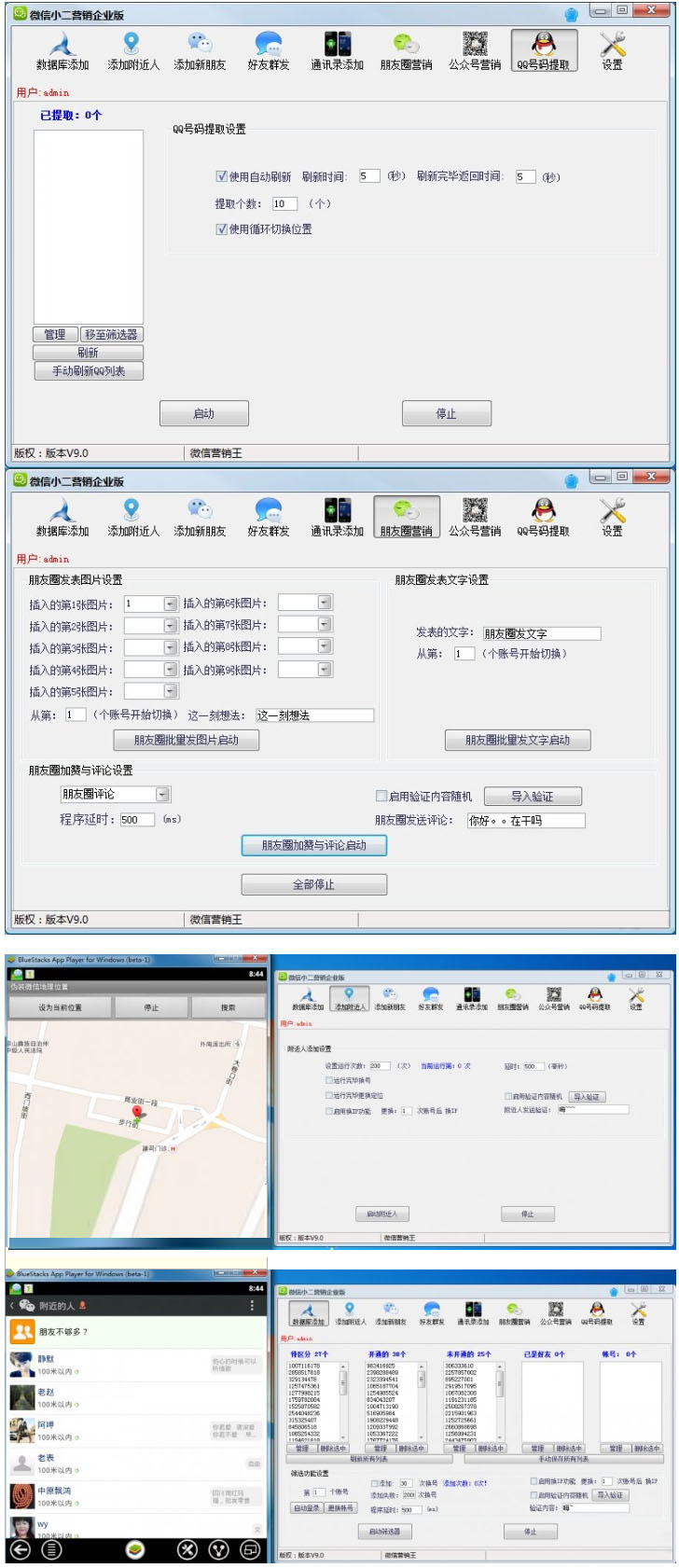
Task: Toggle 使用自动刷新 checkbox
Action: pyautogui.click(x=222, y=175)
